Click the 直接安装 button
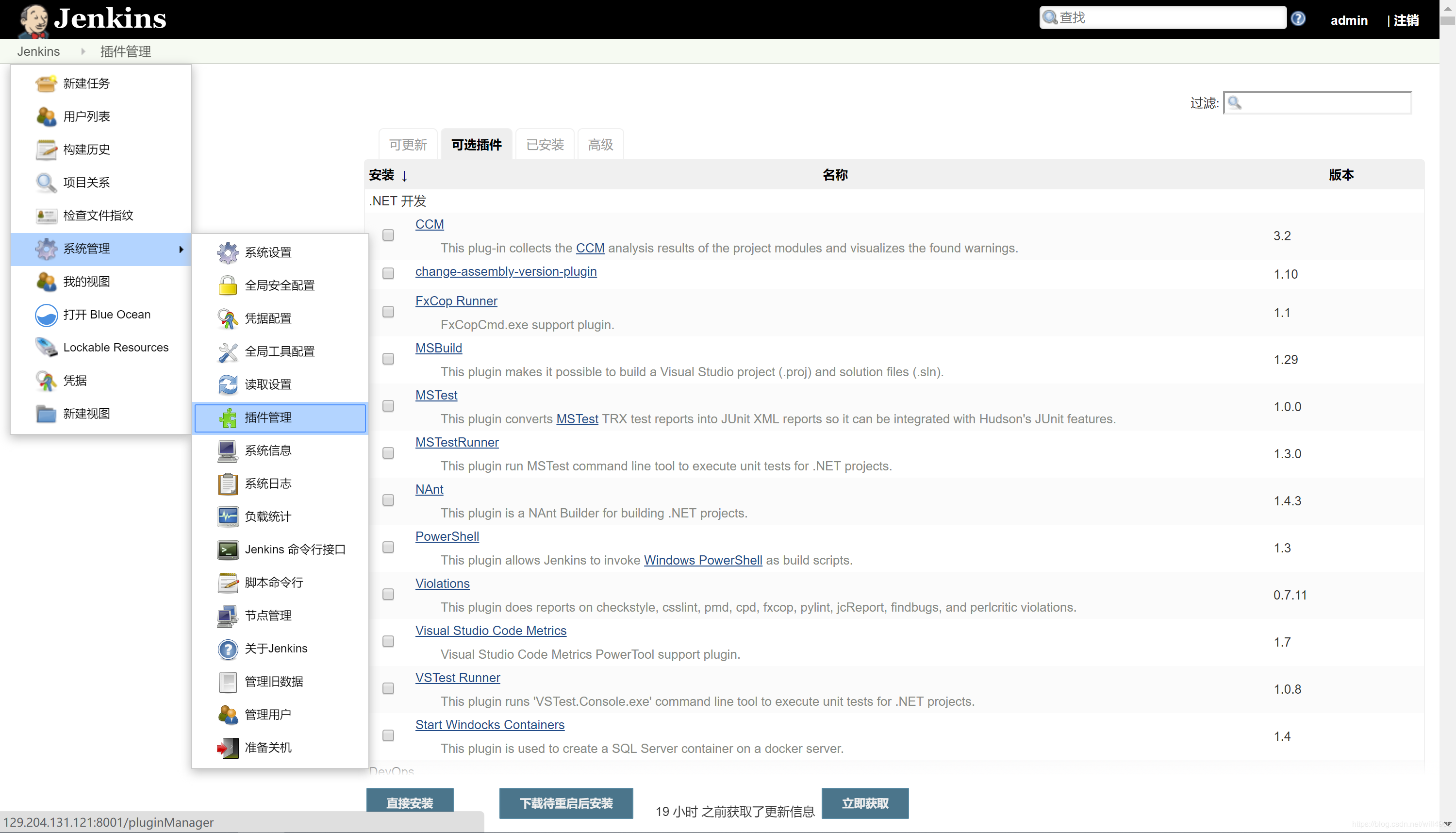The image size is (1456, 833). (x=410, y=803)
